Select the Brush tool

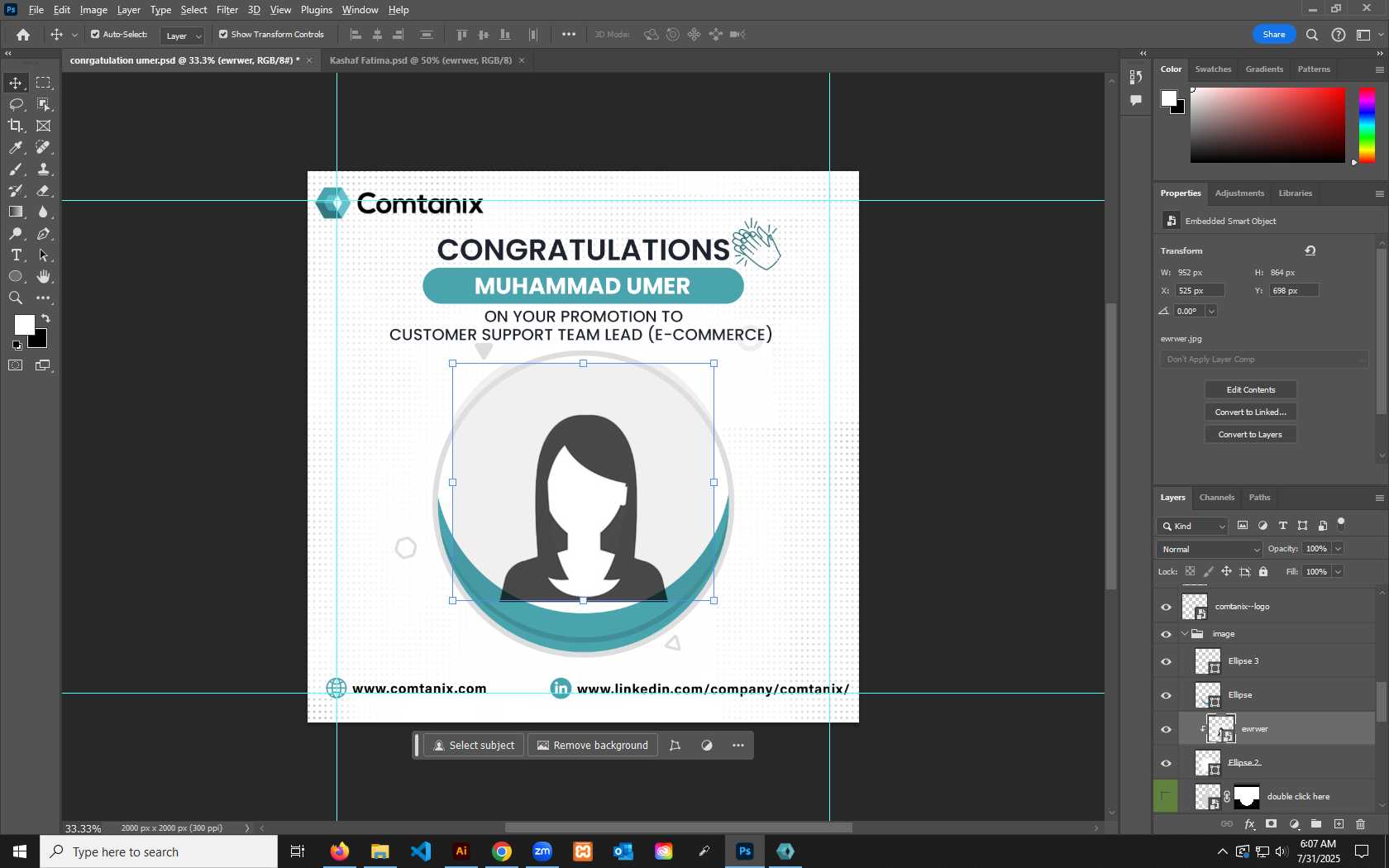tap(16, 169)
